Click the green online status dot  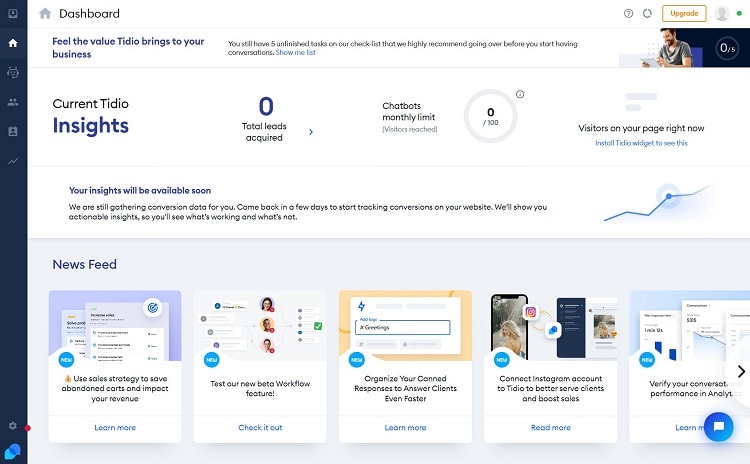pyautogui.click(x=739, y=13)
